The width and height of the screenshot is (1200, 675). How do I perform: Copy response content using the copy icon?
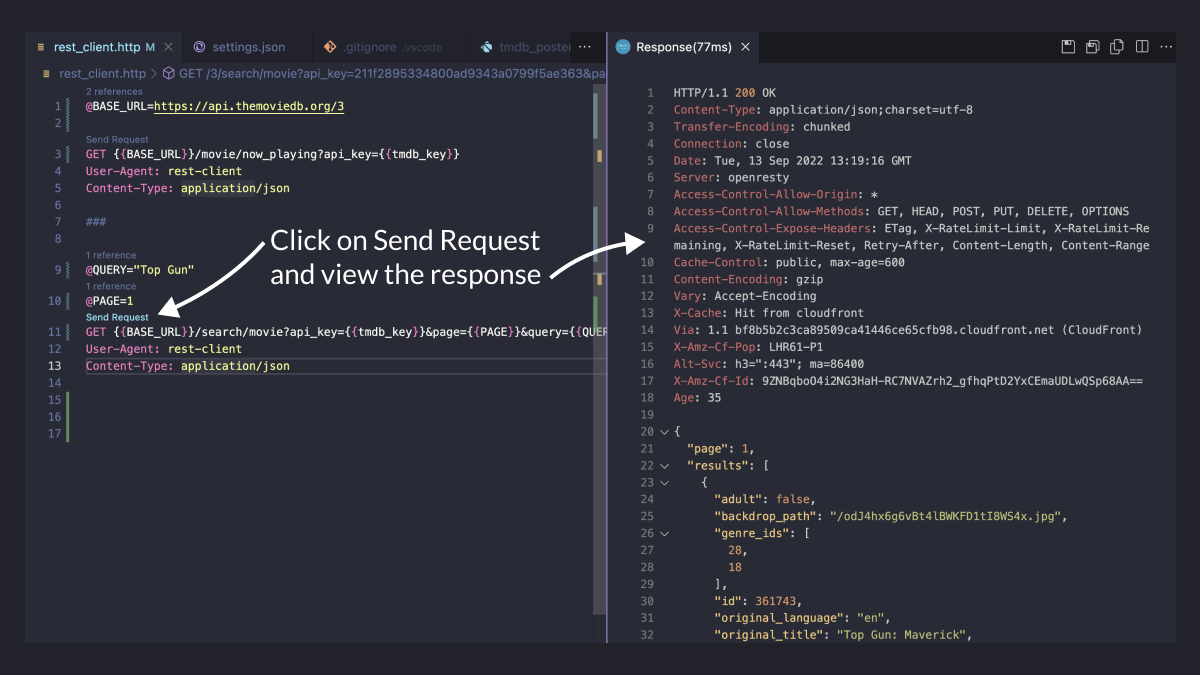tap(1116, 46)
